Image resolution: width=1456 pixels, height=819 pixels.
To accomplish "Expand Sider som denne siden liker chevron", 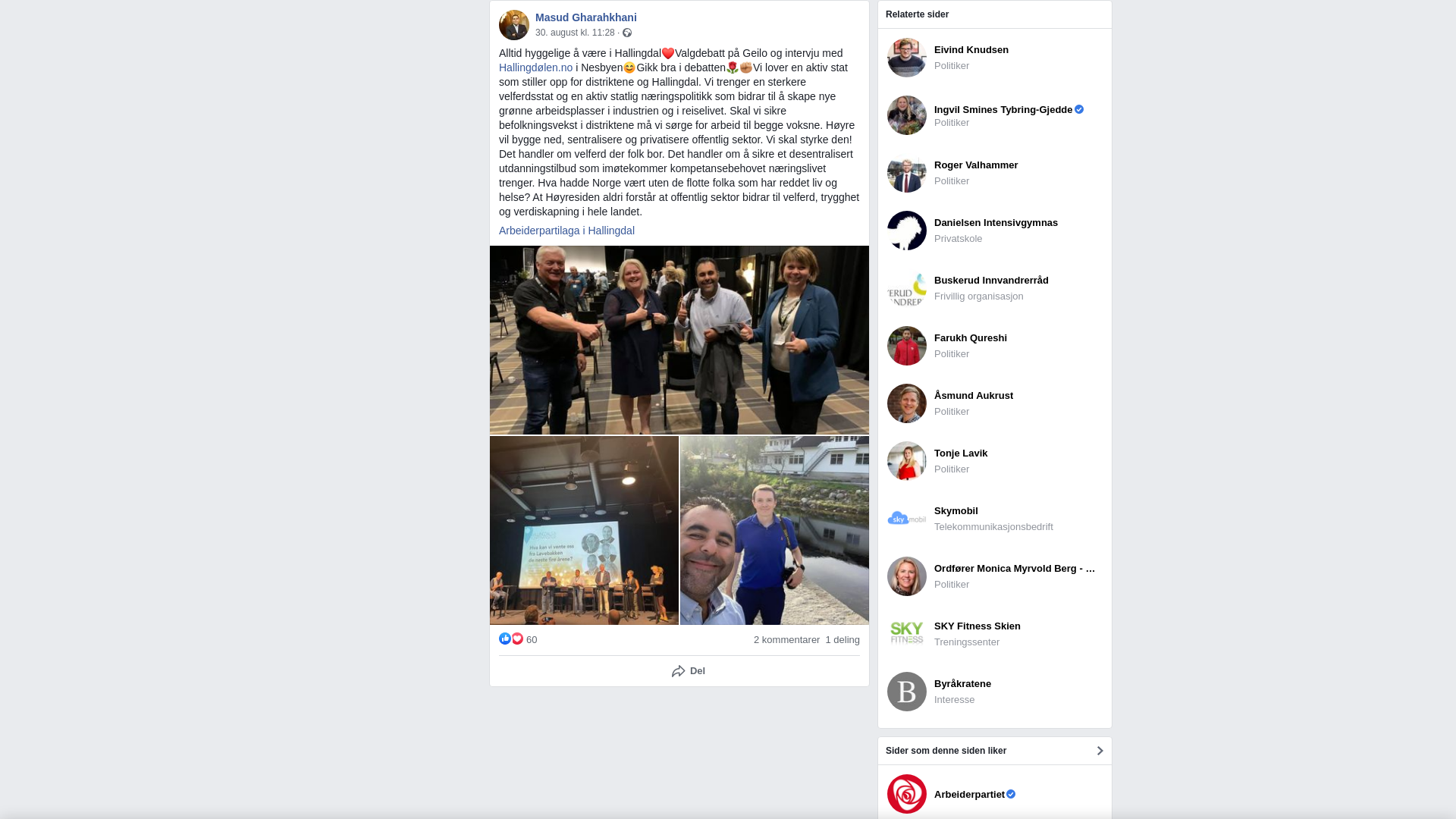I will tap(1100, 751).
